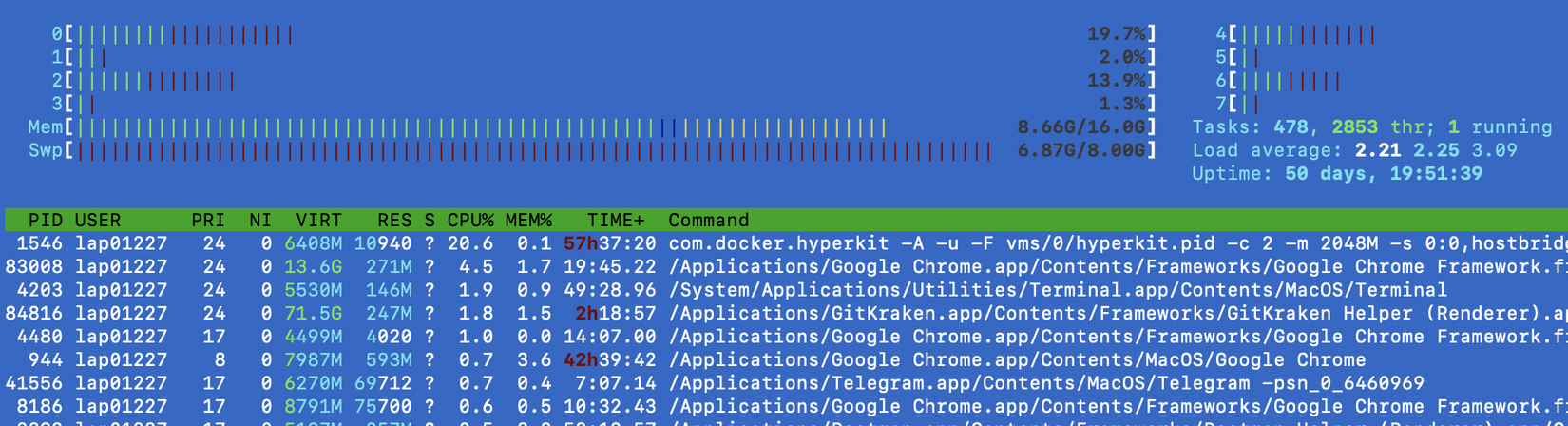Sort by the PRI column header
The height and width of the screenshot is (426, 1568).
[207, 220]
